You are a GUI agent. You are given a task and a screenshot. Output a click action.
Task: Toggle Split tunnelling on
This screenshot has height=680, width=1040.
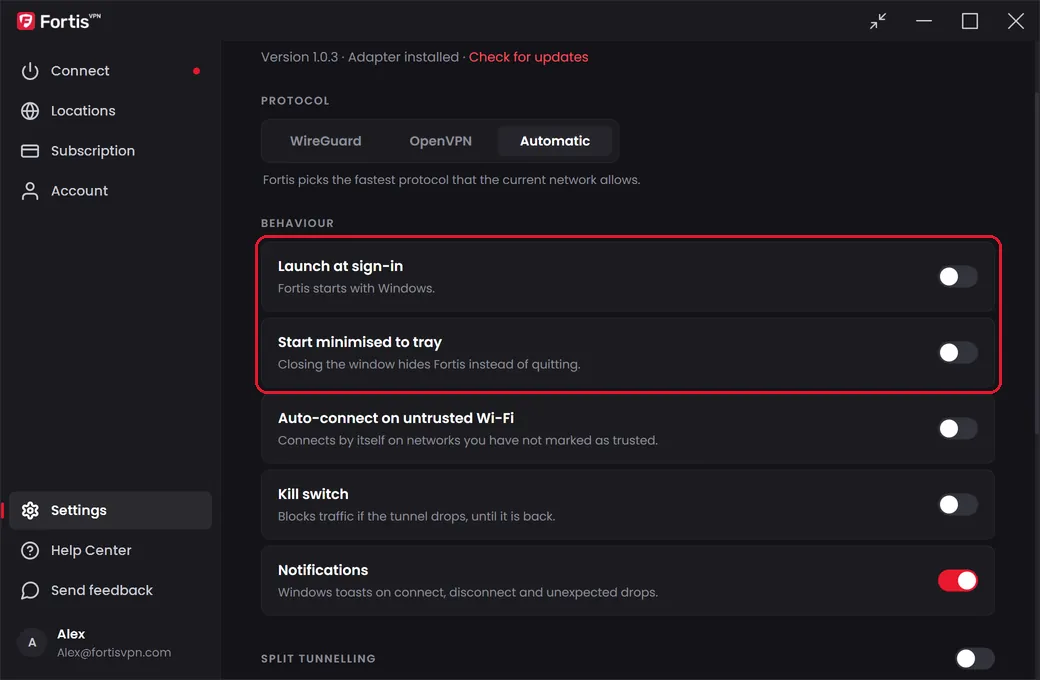974,658
